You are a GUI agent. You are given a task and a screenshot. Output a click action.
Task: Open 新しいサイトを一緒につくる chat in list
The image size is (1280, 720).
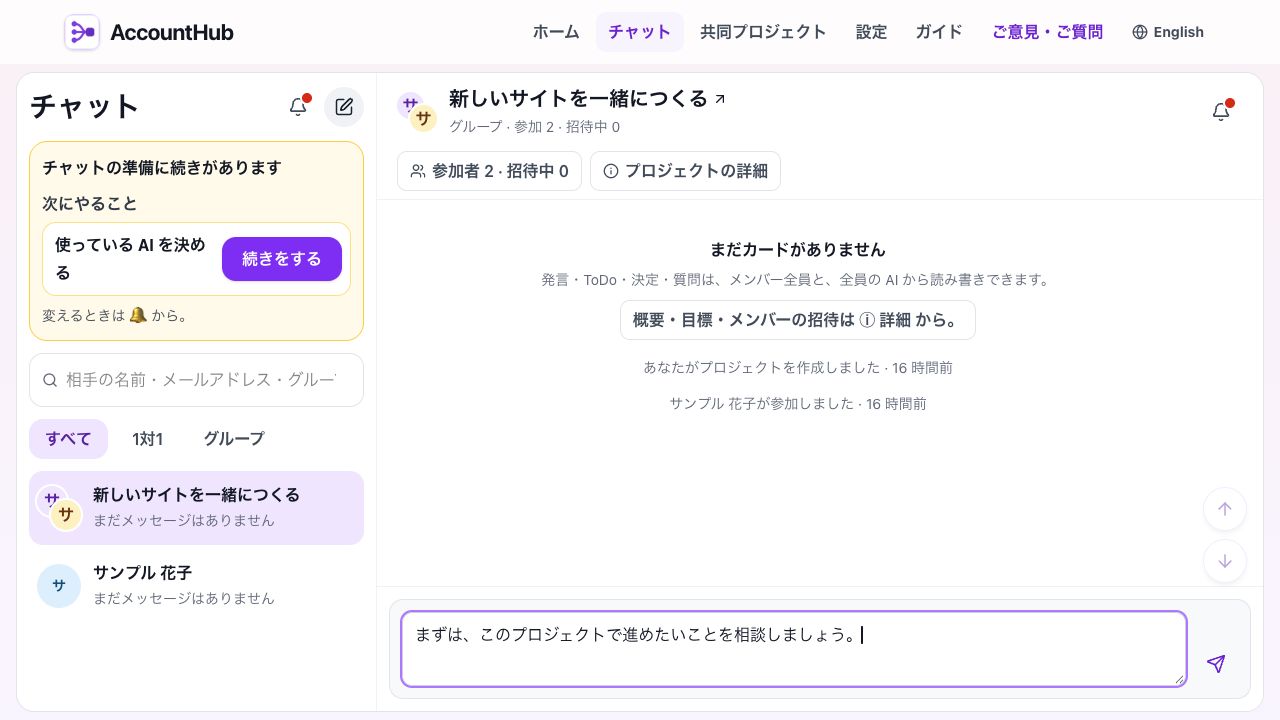[x=196, y=508]
